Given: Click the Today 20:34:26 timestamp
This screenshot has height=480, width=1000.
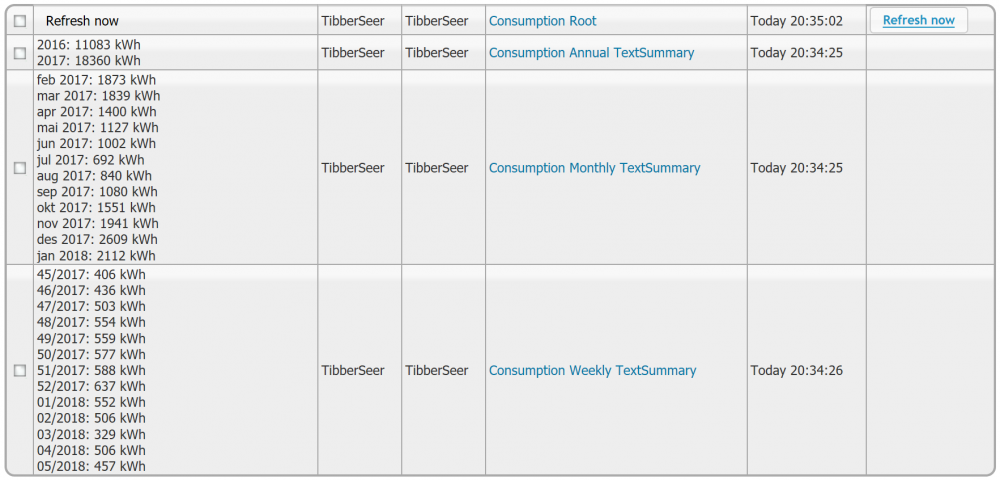Looking at the screenshot, I should click(x=796, y=370).
